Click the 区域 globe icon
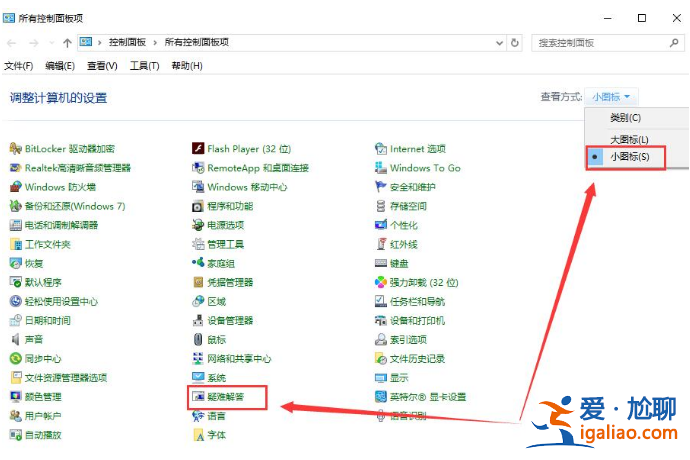 pos(198,301)
